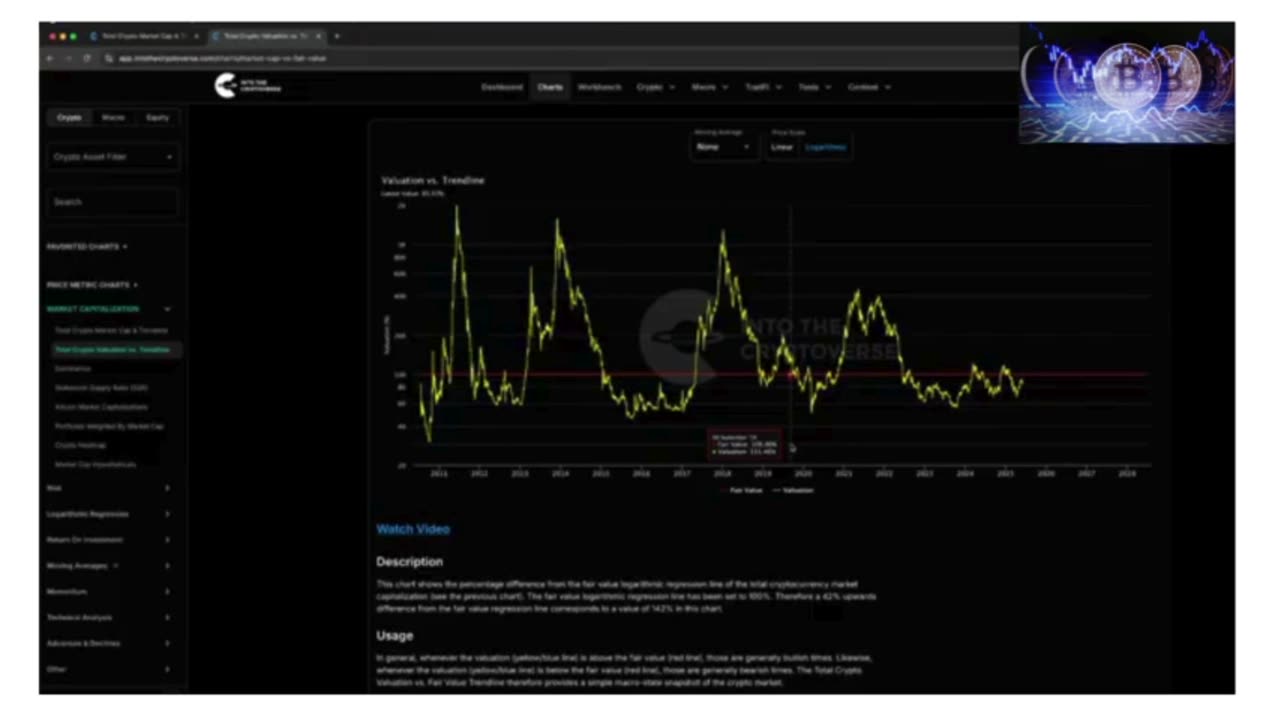
Task: Click the Watch Video link
Action: coord(413,529)
